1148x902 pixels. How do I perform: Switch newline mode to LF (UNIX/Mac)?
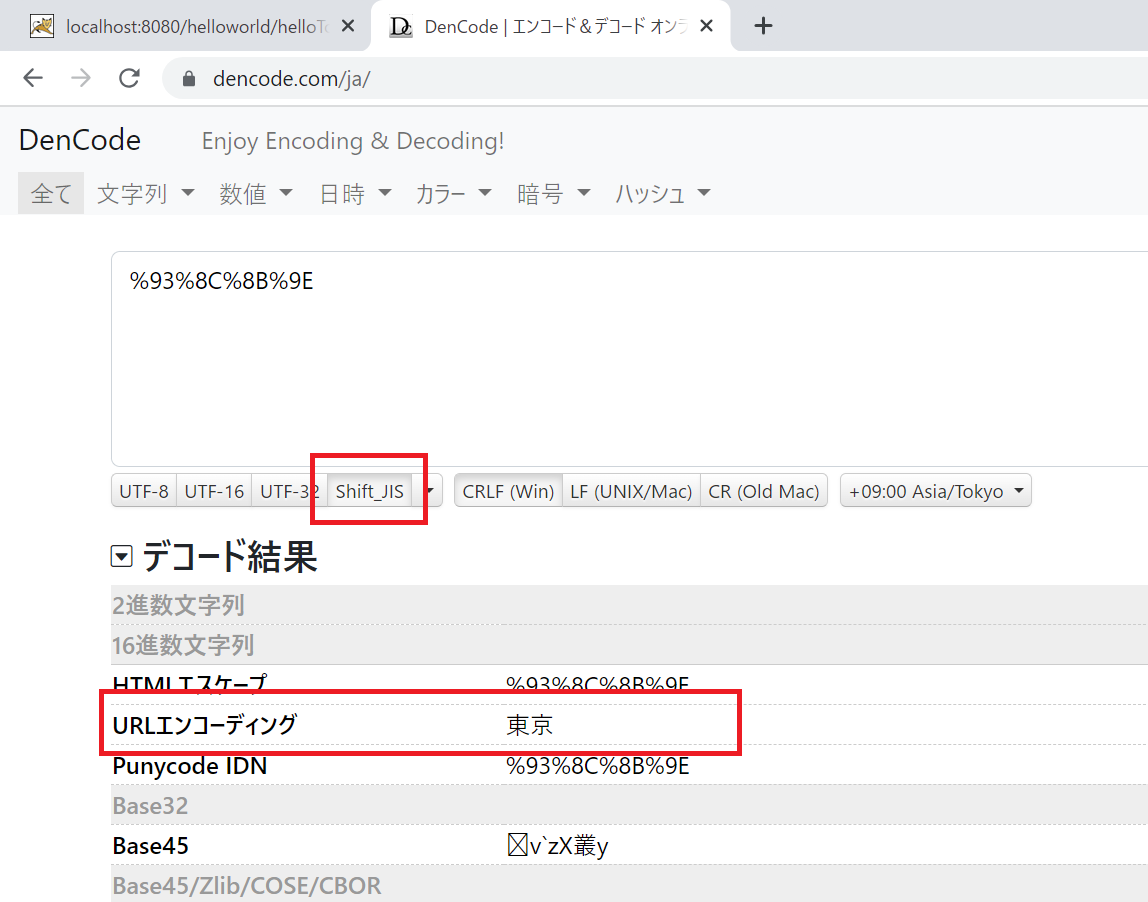tap(631, 490)
